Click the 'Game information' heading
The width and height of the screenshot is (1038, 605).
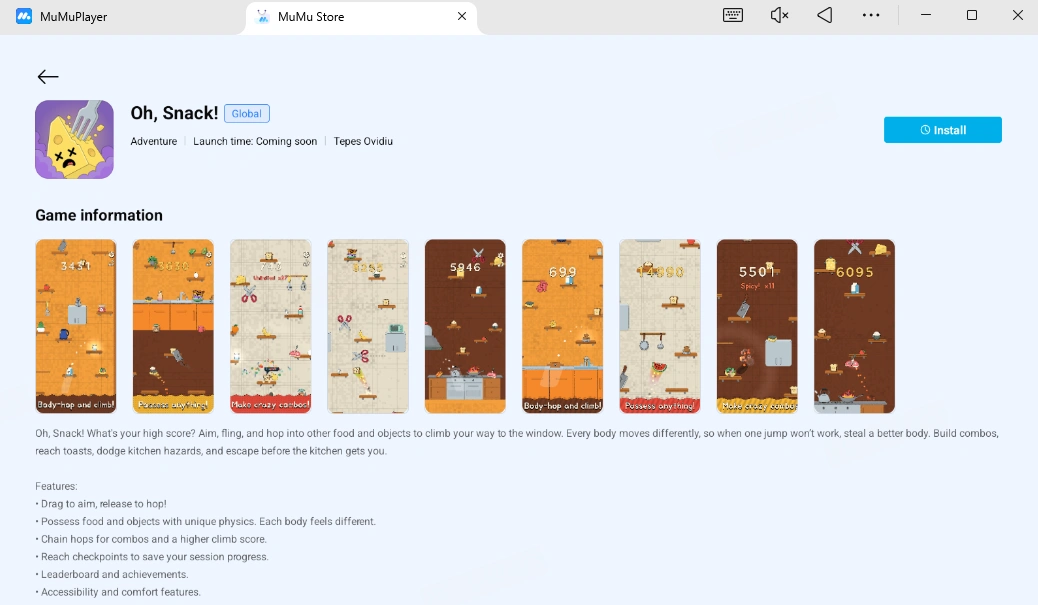click(99, 215)
